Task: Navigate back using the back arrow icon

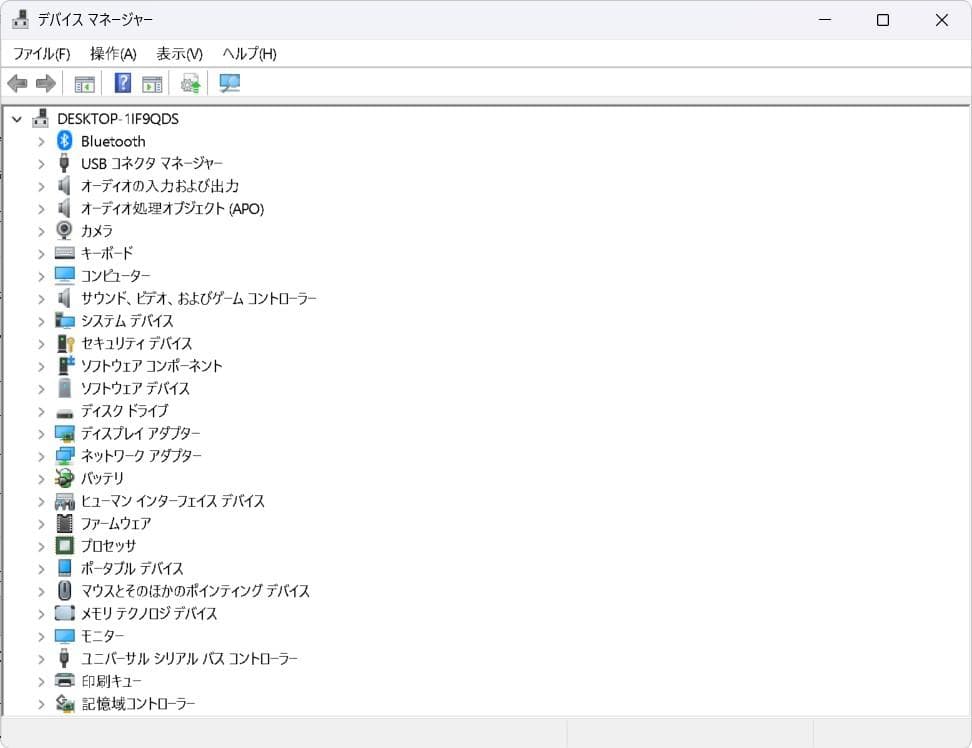Action: point(17,83)
